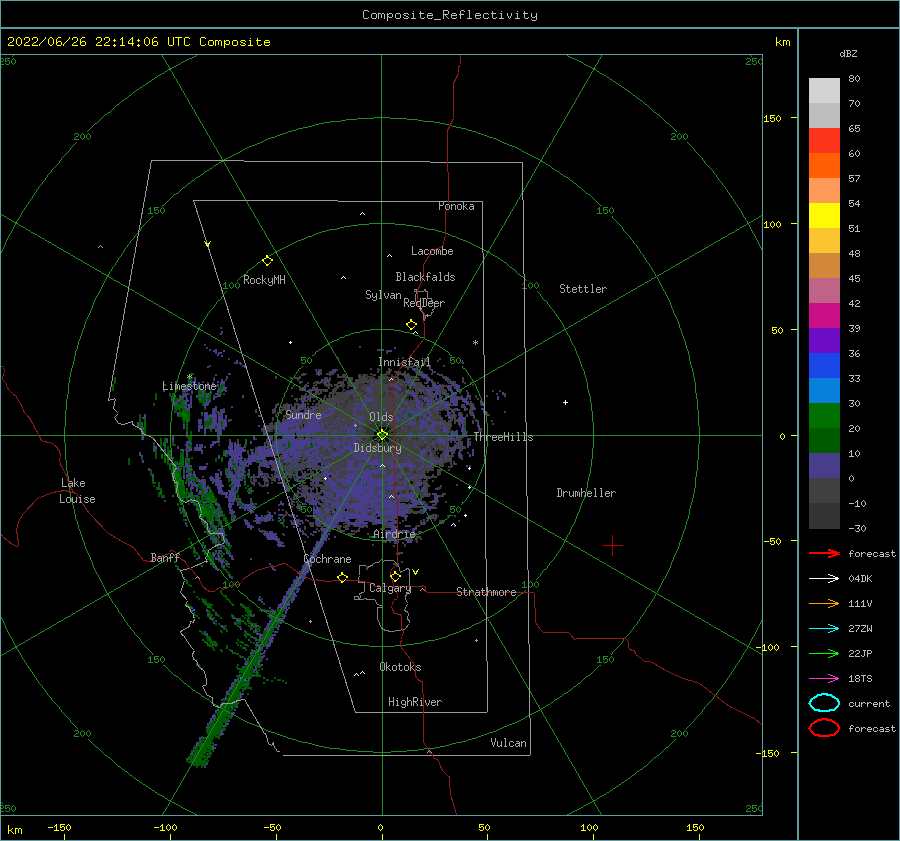
Task: Click the magenta swatch below 42 dBZ
Action: 824,315
